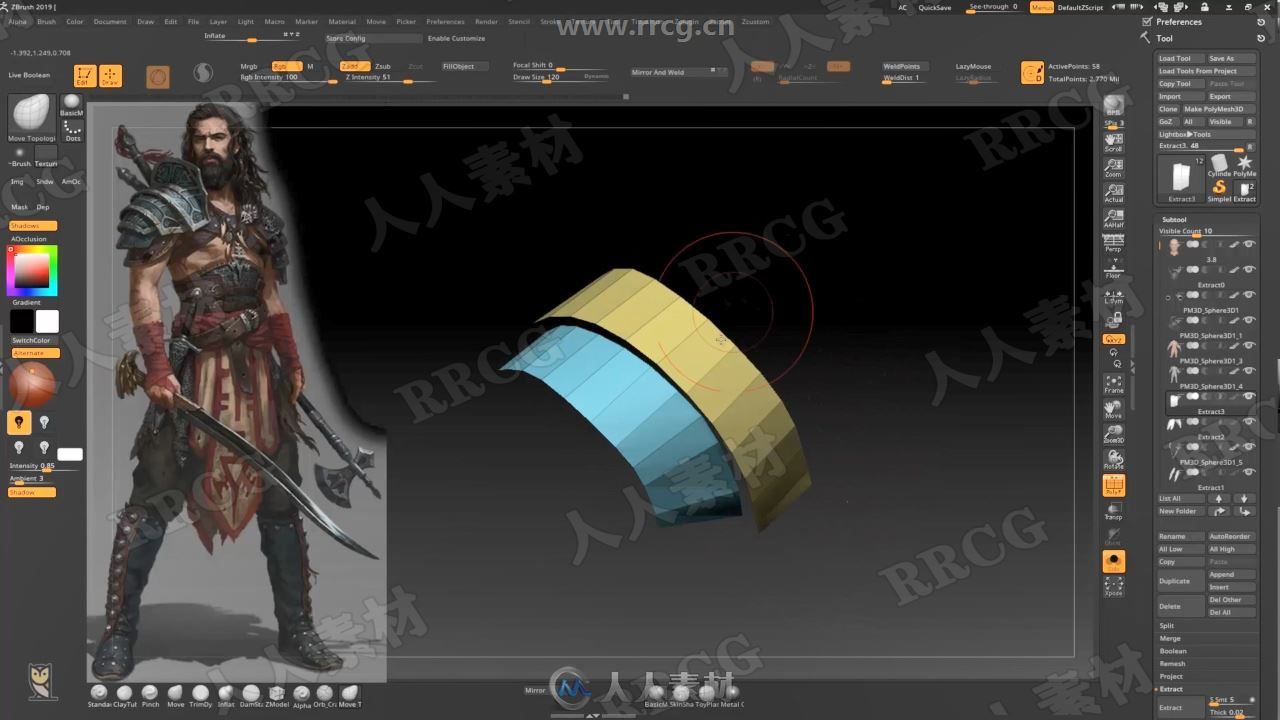This screenshot has height=720, width=1280.
Task: Open the Material menu
Action: pyautogui.click(x=342, y=21)
